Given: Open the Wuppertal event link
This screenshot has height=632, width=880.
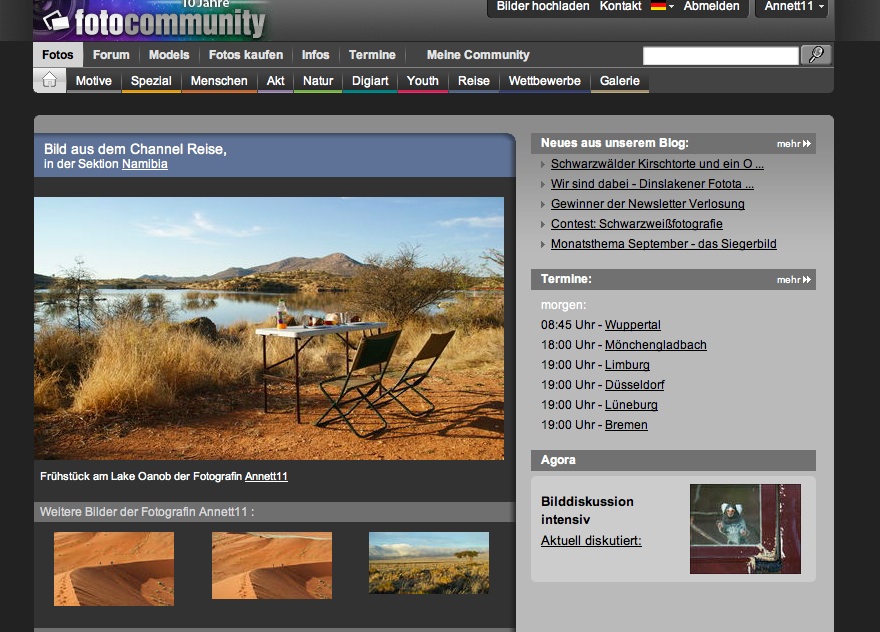Looking at the screenshot, I should click(632, 325).
